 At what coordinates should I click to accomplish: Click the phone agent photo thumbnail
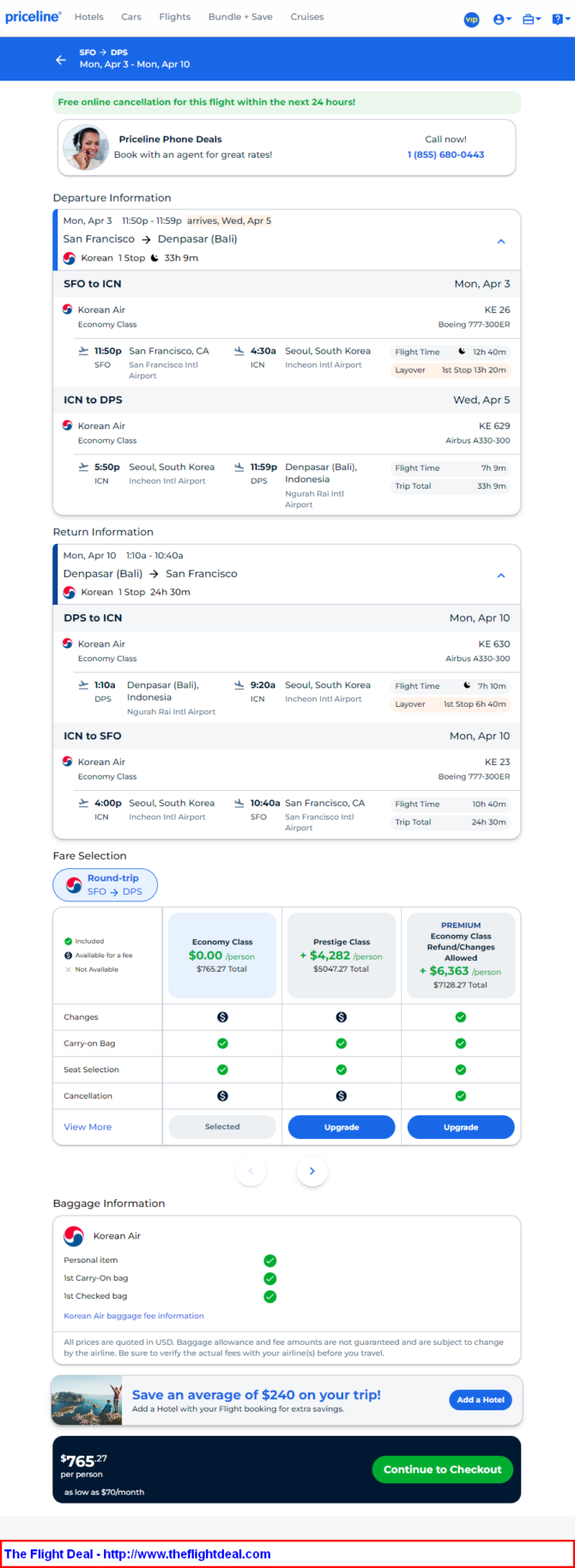click(86, 148)
